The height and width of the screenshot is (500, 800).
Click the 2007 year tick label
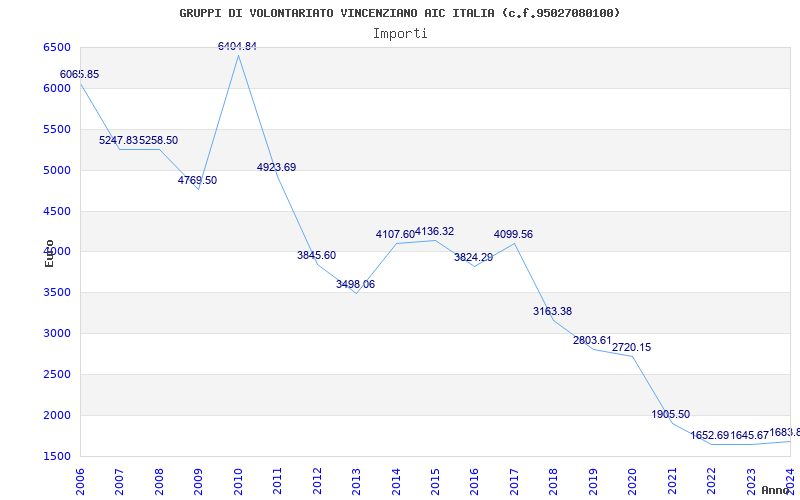[119, 482]
